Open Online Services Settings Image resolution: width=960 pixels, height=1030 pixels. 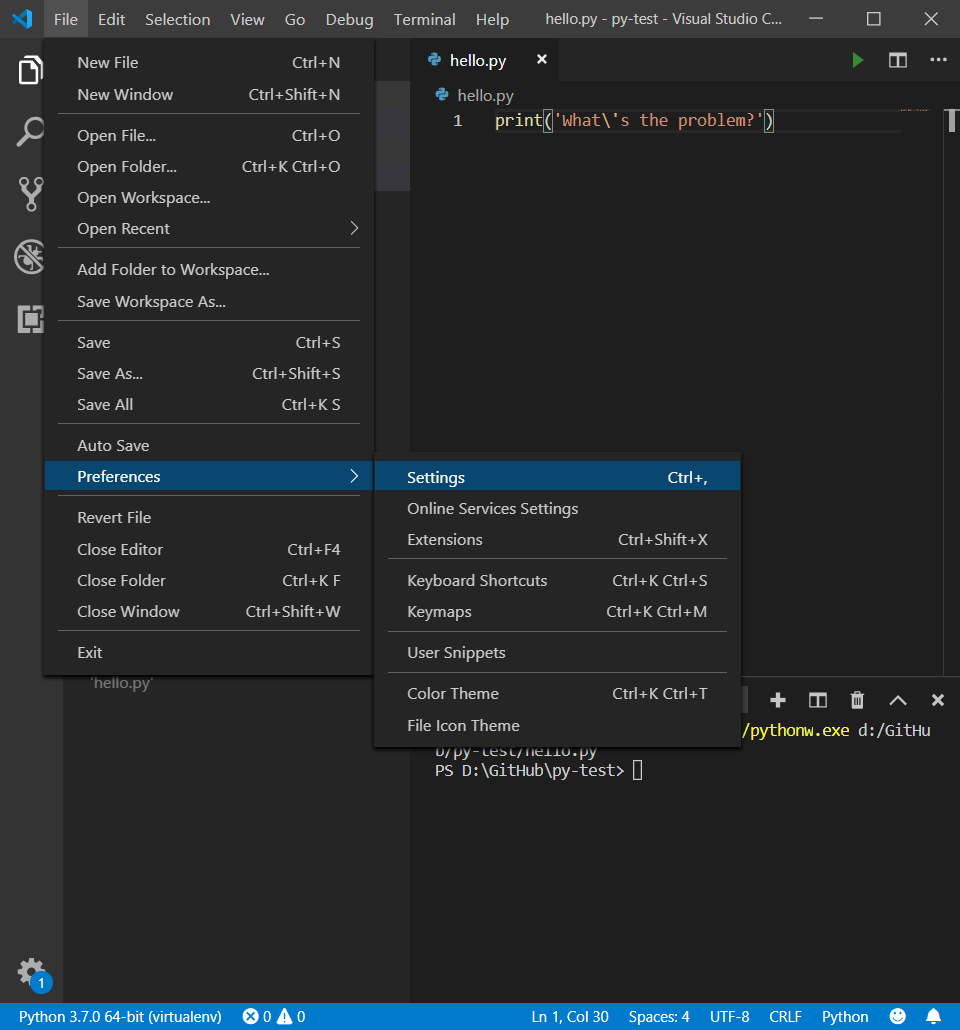(557, 508)
